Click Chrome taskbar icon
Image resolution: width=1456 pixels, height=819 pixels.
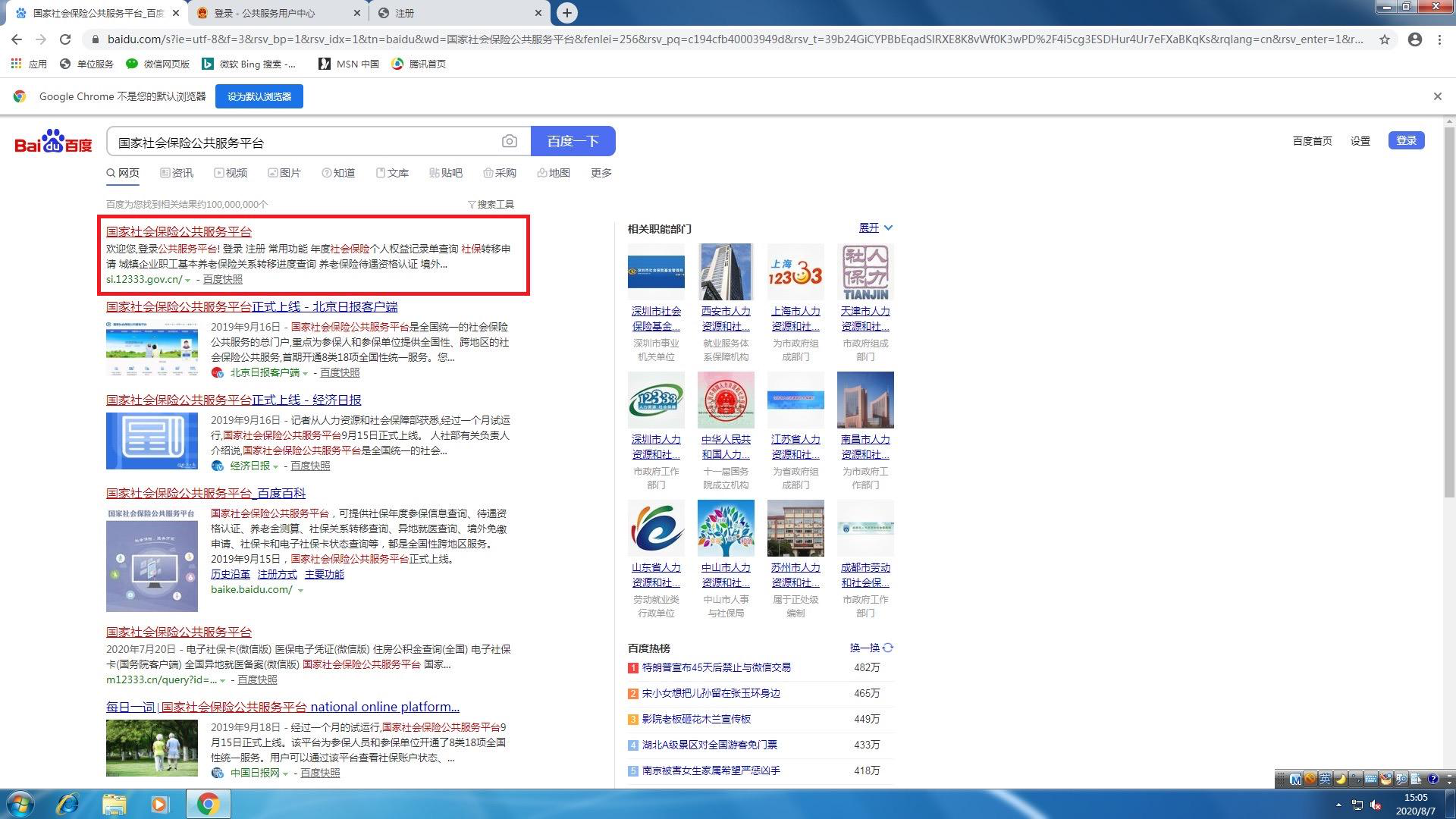(x=209, y=804)
